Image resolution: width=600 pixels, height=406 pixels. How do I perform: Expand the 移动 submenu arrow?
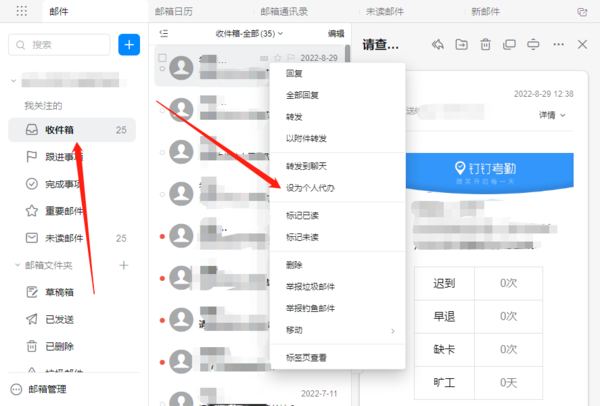(393, 331)
